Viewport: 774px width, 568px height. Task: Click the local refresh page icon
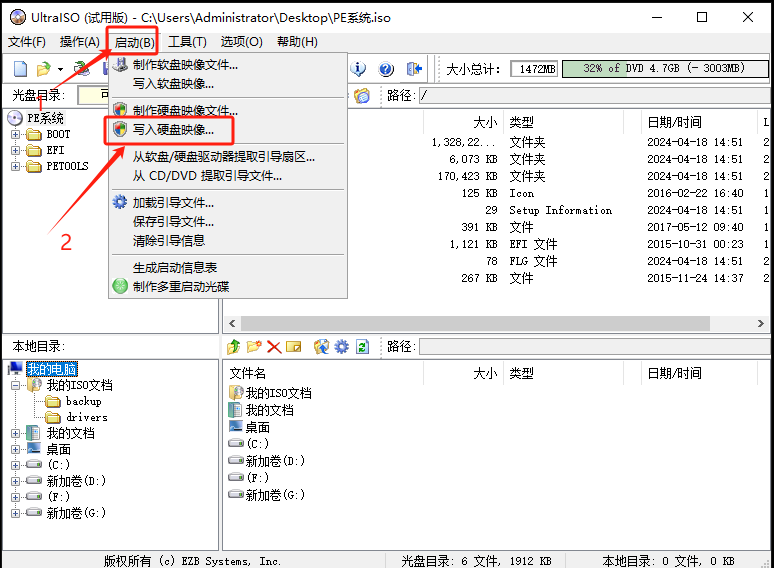(362, 346)
